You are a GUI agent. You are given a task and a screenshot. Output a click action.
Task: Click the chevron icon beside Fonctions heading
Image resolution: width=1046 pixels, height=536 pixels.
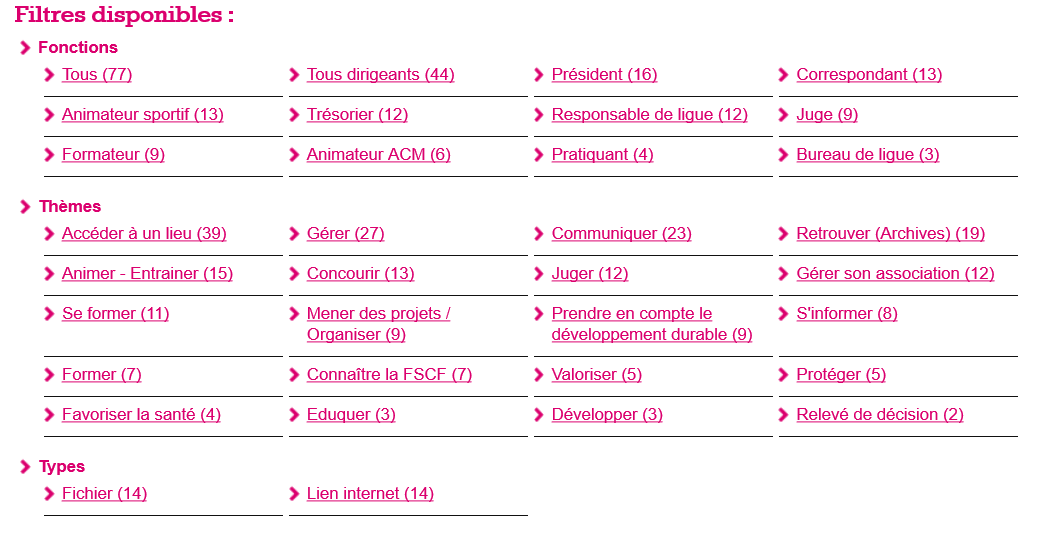click(25, 47)
